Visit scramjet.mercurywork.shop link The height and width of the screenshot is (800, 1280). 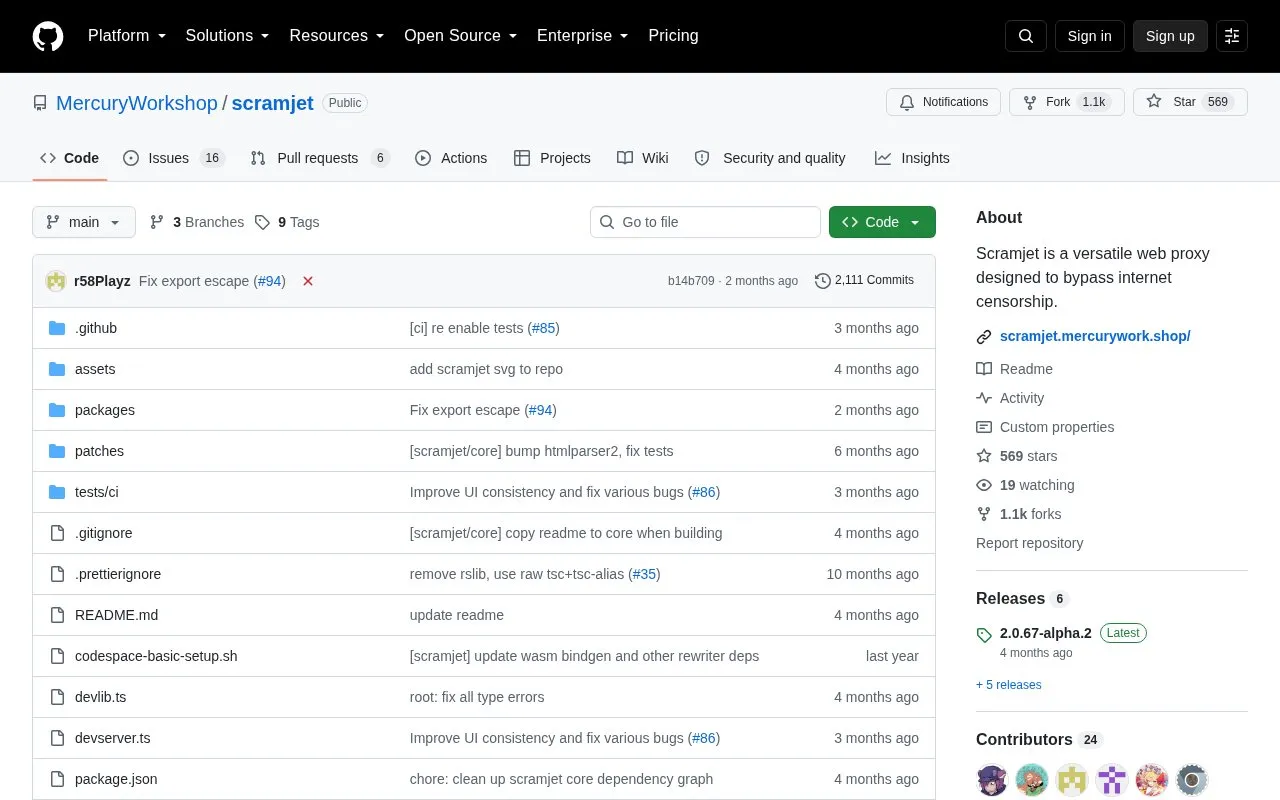click(x=1095, y=337)
